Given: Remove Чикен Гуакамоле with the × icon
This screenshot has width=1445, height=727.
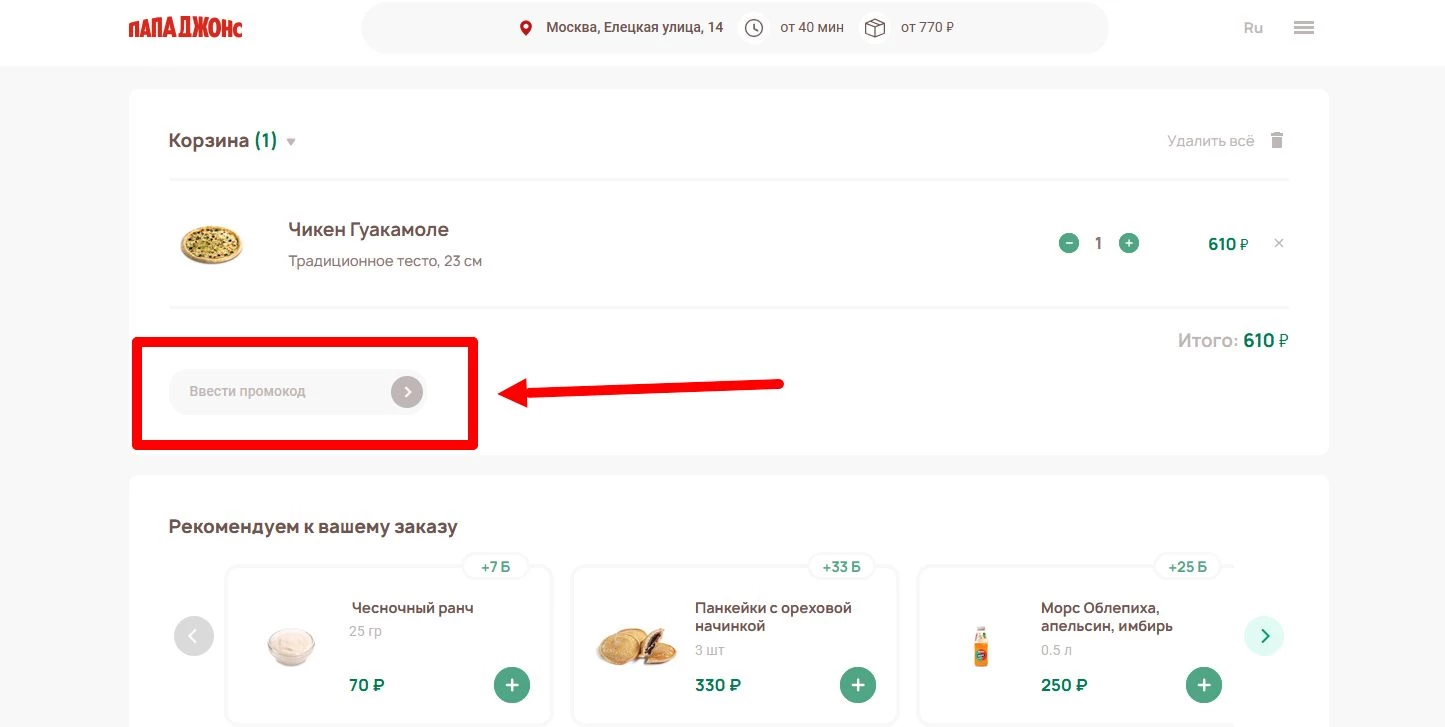Looking at the screenshot, I should tap(1278, 242).
